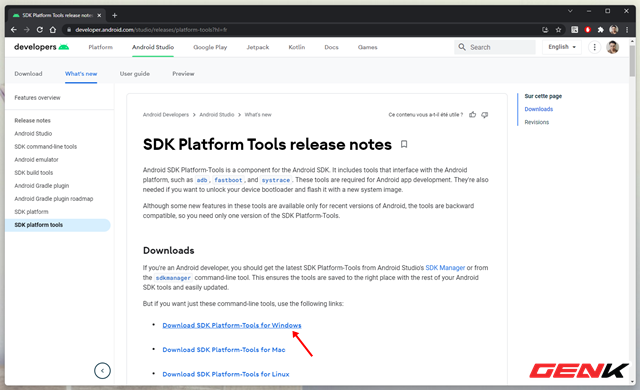The height and width of the screenshot is (390, 640).
Task: Open the Jetpack navigation item
Action: 258,47
